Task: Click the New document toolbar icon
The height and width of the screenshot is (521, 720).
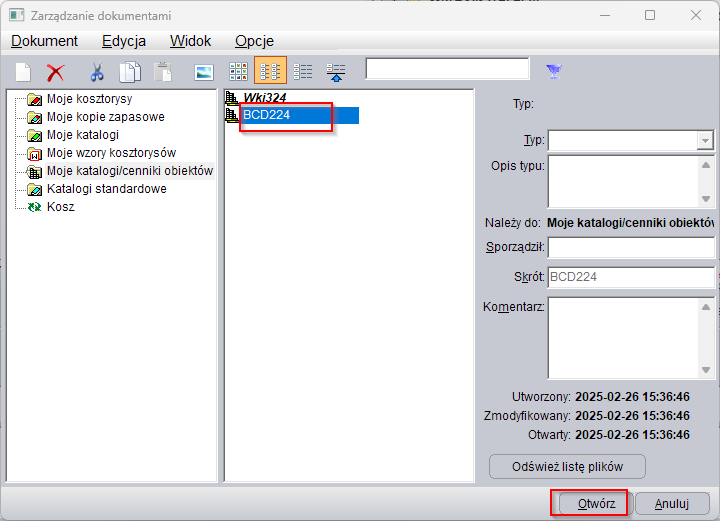Action: 23,72
